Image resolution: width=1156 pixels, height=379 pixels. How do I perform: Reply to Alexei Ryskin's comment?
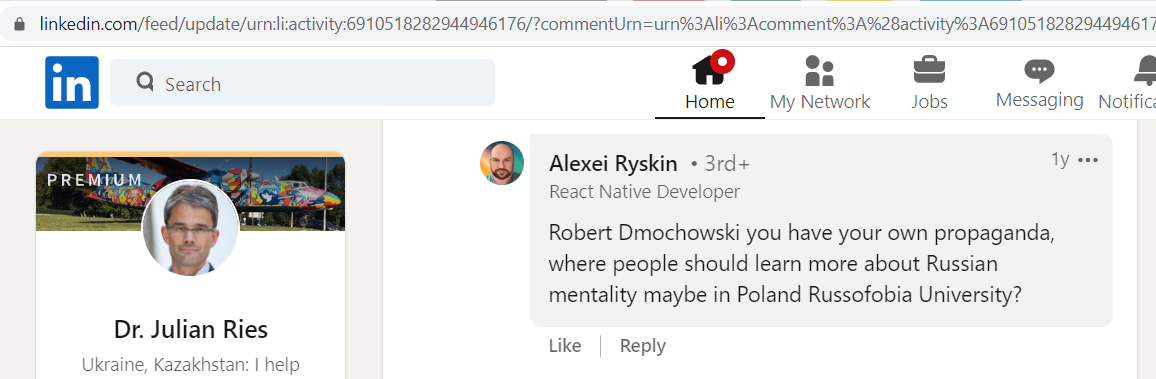click(642, 346)
